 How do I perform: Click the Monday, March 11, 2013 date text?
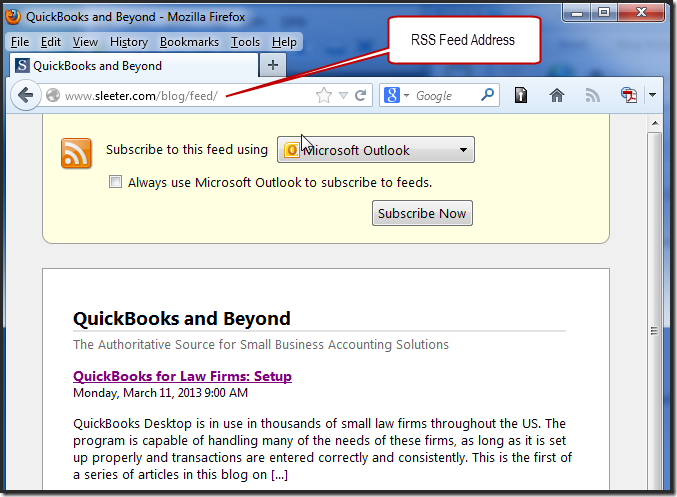tap(161, 393)
